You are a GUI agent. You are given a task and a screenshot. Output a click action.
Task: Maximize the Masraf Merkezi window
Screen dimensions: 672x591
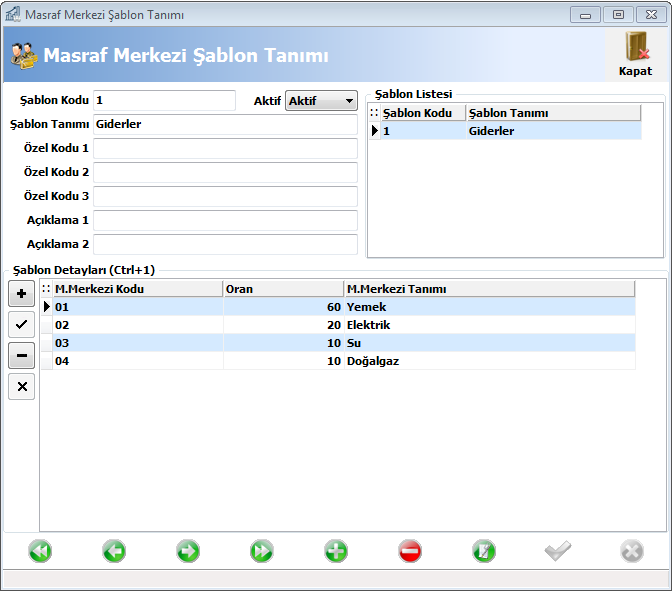(x=618, y=15)
